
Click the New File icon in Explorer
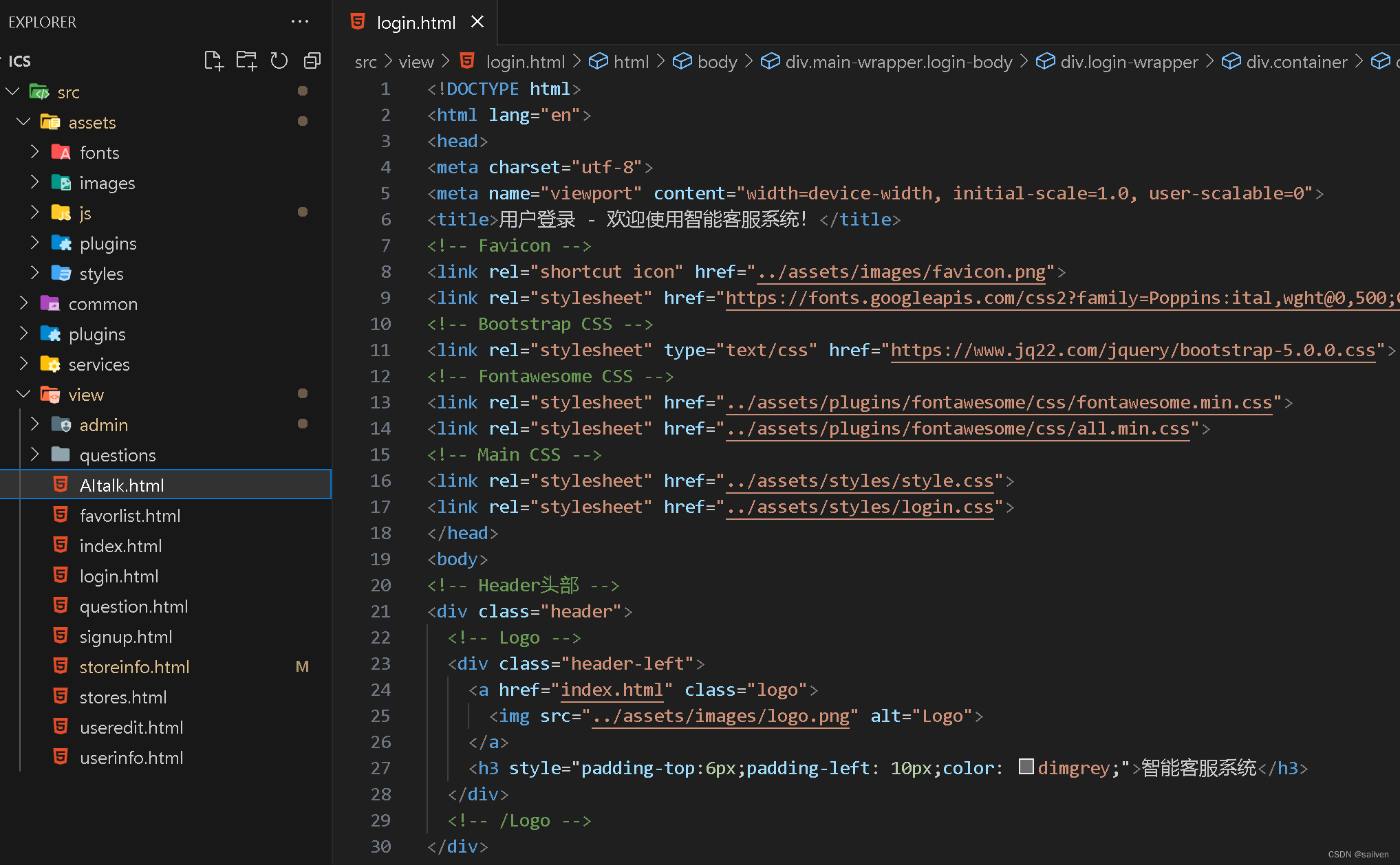(214, 61)
